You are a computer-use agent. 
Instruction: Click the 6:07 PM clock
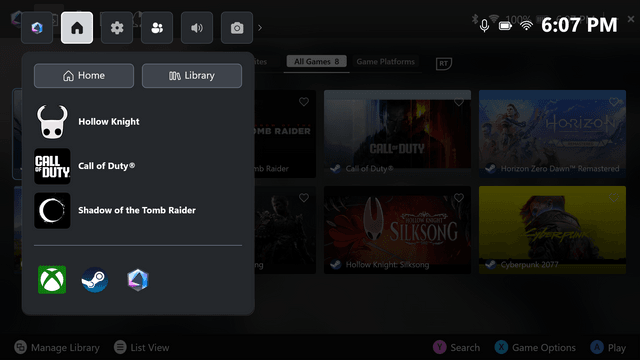579,25
